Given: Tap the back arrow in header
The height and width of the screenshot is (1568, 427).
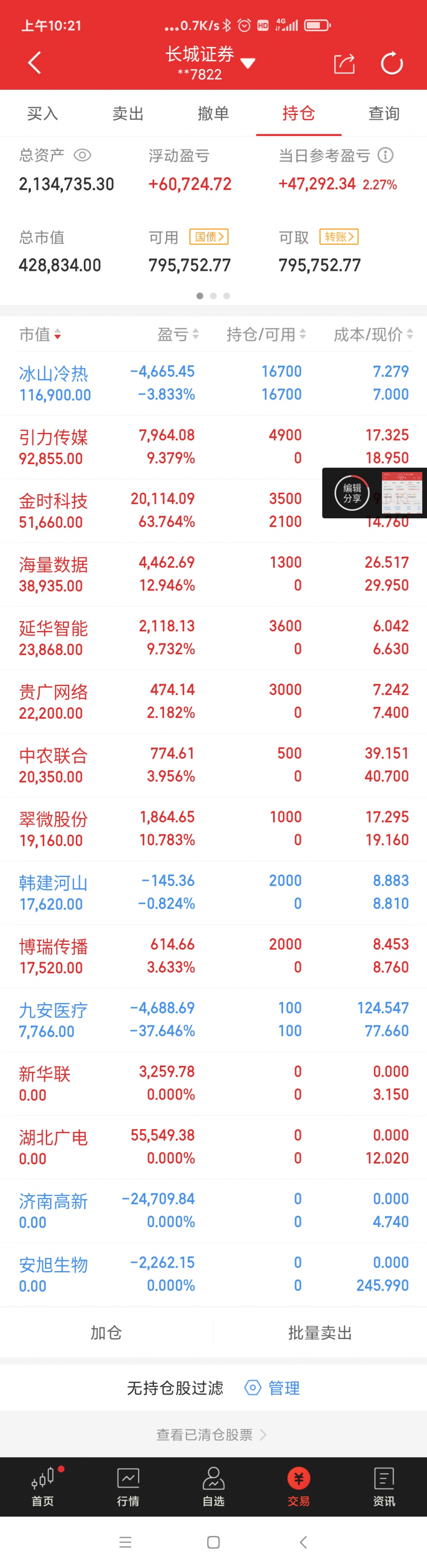Looking at the screenshot, I should tap(35, 63).
